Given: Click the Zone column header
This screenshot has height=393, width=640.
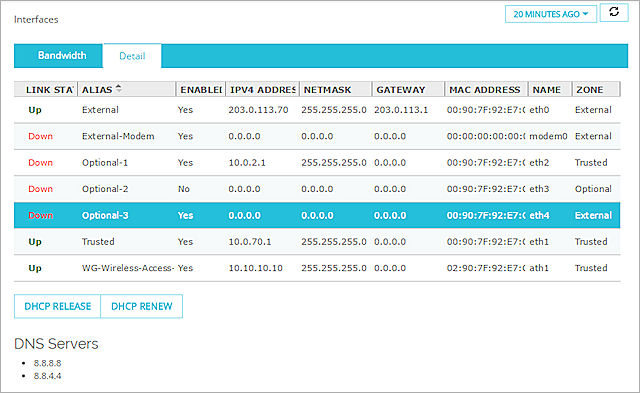Looking at the screenshot, I should pos(596,89).
